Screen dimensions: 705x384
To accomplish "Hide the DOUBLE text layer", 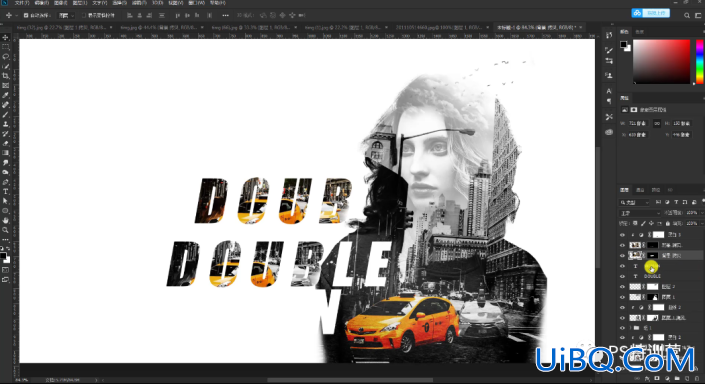I will [x=622, y=276].
